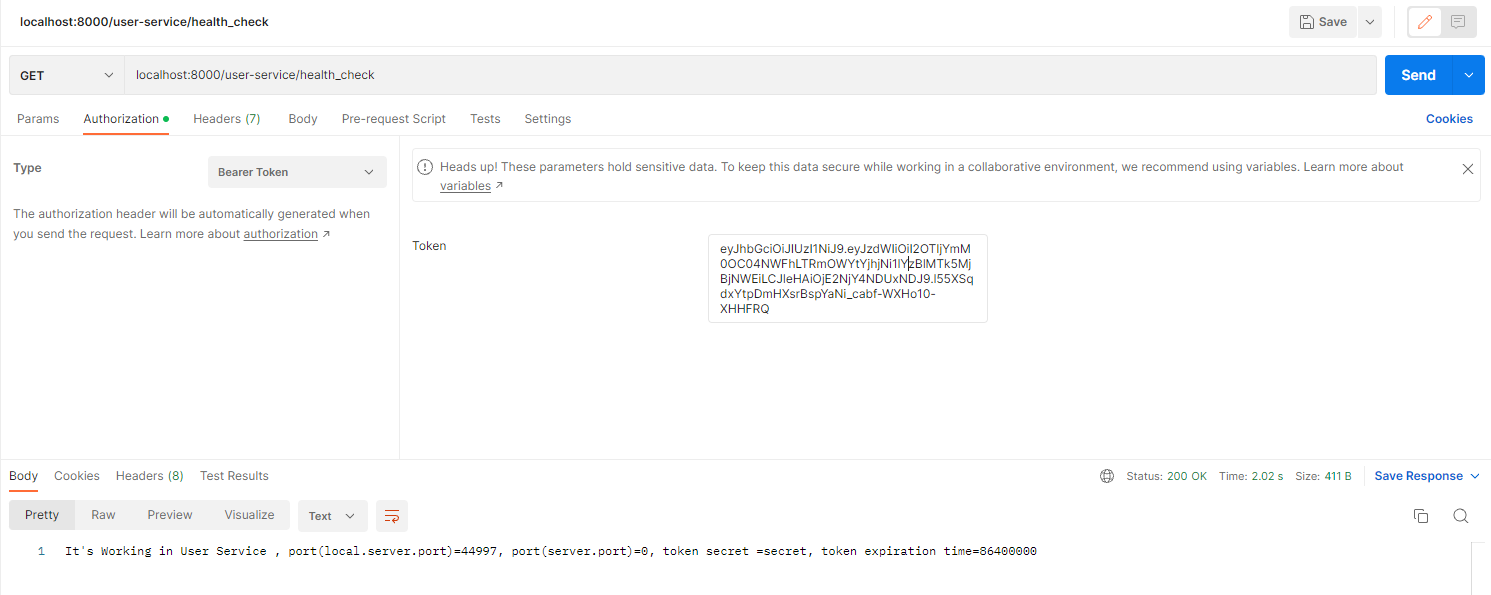Follow the variables link in warning

tap(466, 186)
